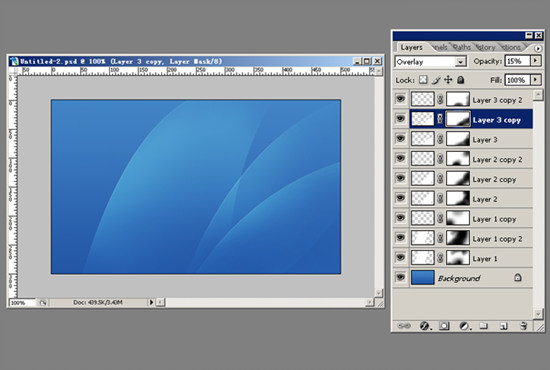Image resolution: width=550 pixels, height=370 pixels.
Task: Open the Overlay blend mode dropdown
Action: coord(460,62)
